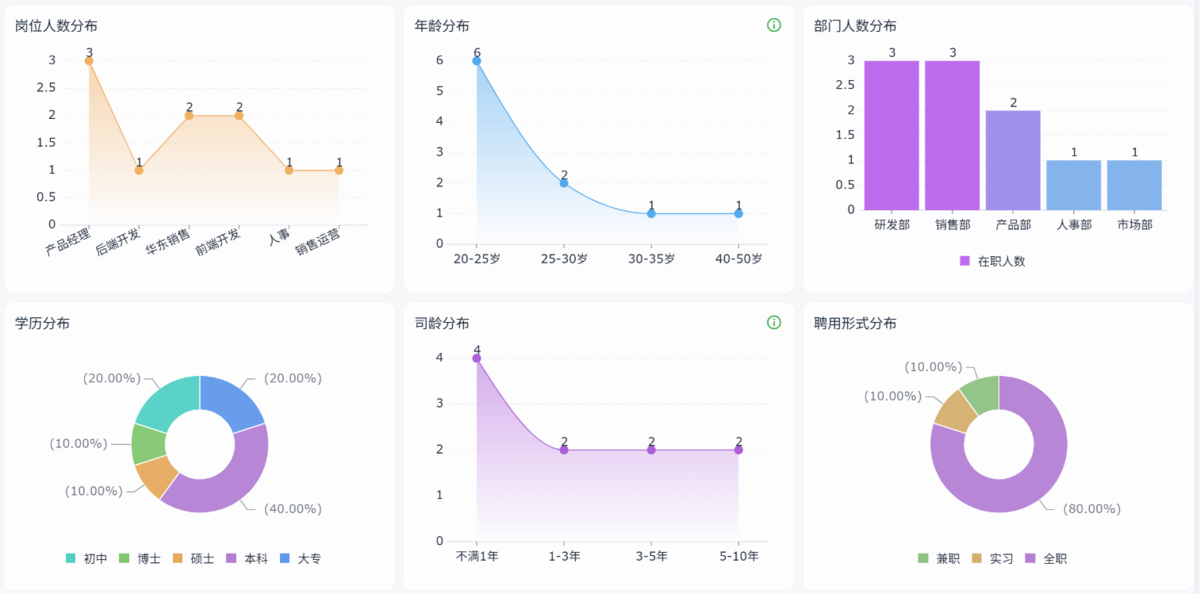
Task: Toggle the 在职人数 legend series
Action: [992, 261]
